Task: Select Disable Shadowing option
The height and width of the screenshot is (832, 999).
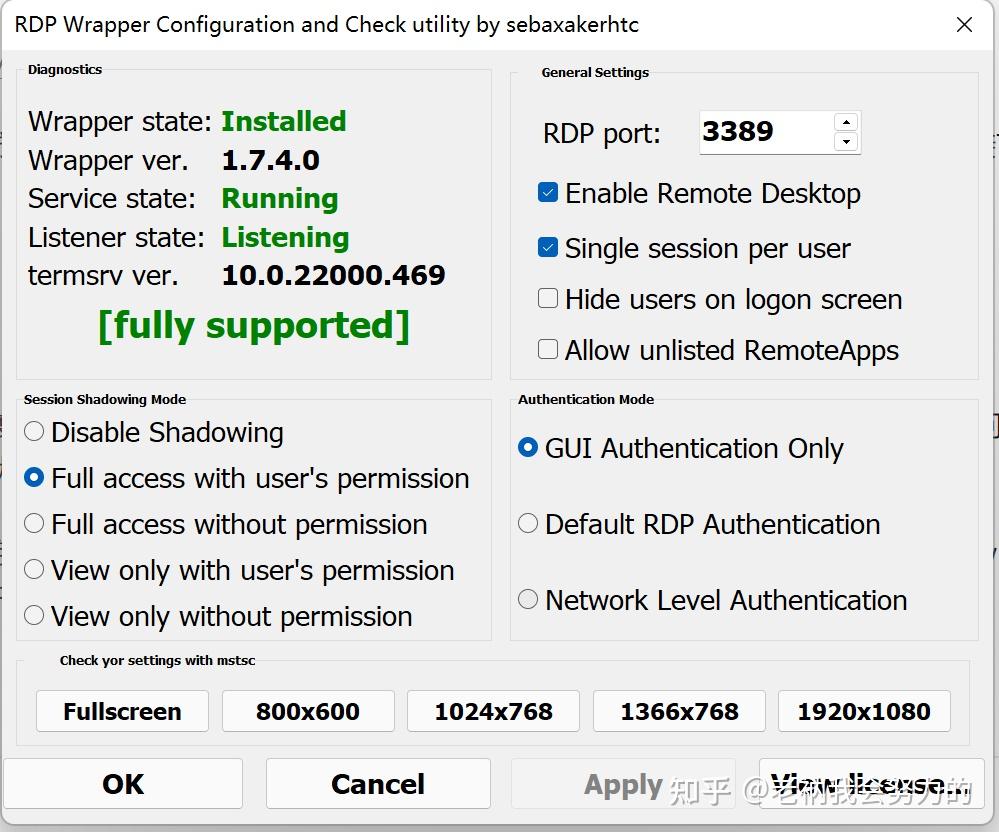Action: coord(34,432)
